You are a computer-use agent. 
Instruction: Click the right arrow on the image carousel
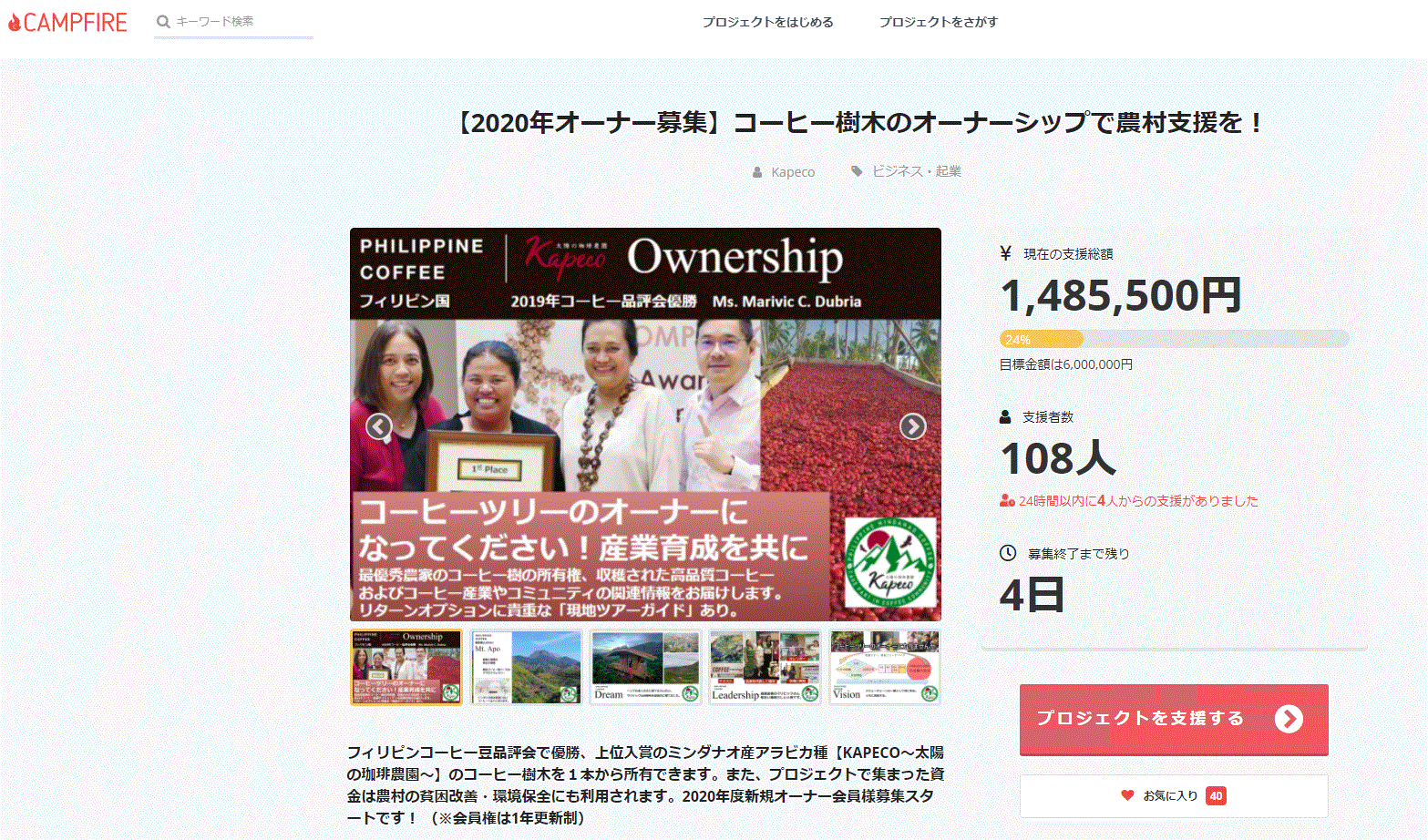(911, 425)
